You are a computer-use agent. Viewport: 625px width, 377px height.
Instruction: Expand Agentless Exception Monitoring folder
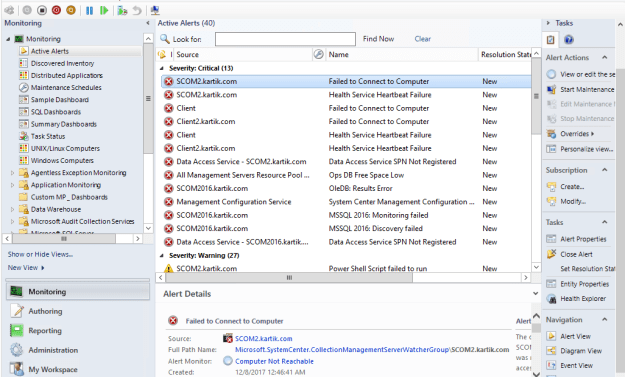pos(12,173)
